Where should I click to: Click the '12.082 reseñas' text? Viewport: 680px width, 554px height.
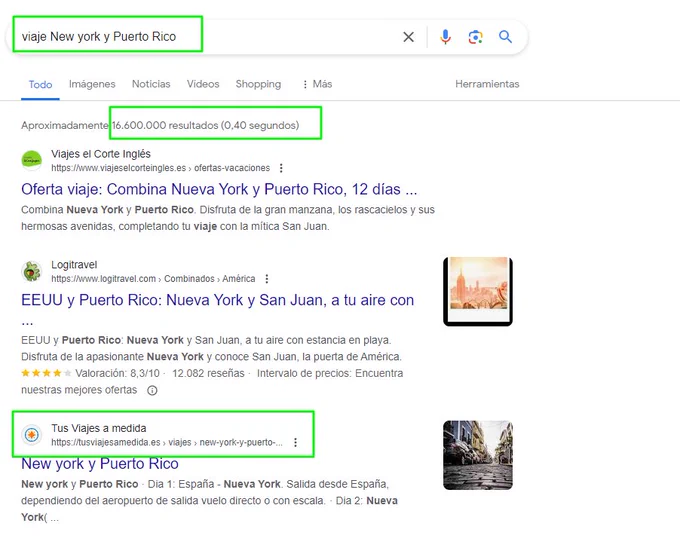pyautogui.click(x=208, y=374)
